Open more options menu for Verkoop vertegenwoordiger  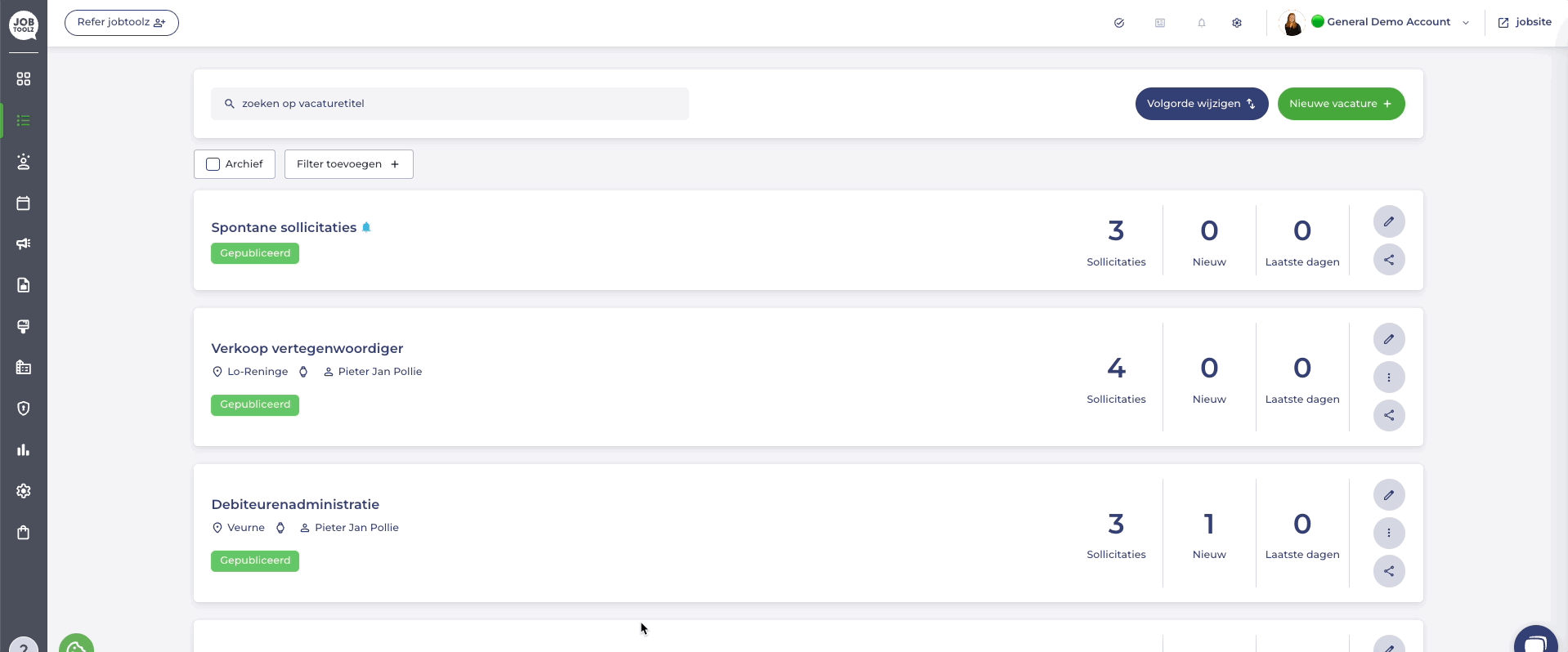[x=1389, y=377]
